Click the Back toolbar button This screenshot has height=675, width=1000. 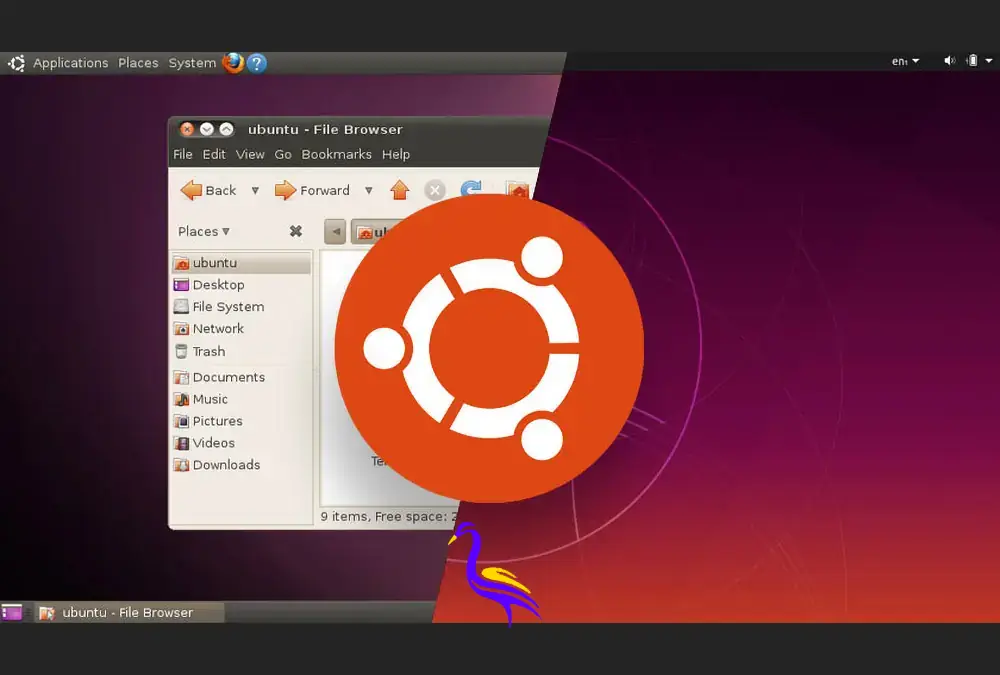click(x=209, y=190)
